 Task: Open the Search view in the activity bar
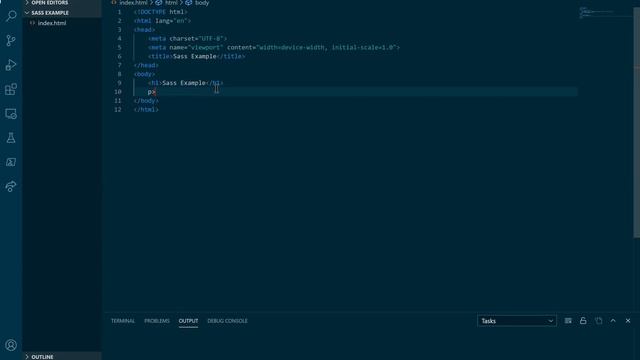pyautogui.click(x=11, y=16)
